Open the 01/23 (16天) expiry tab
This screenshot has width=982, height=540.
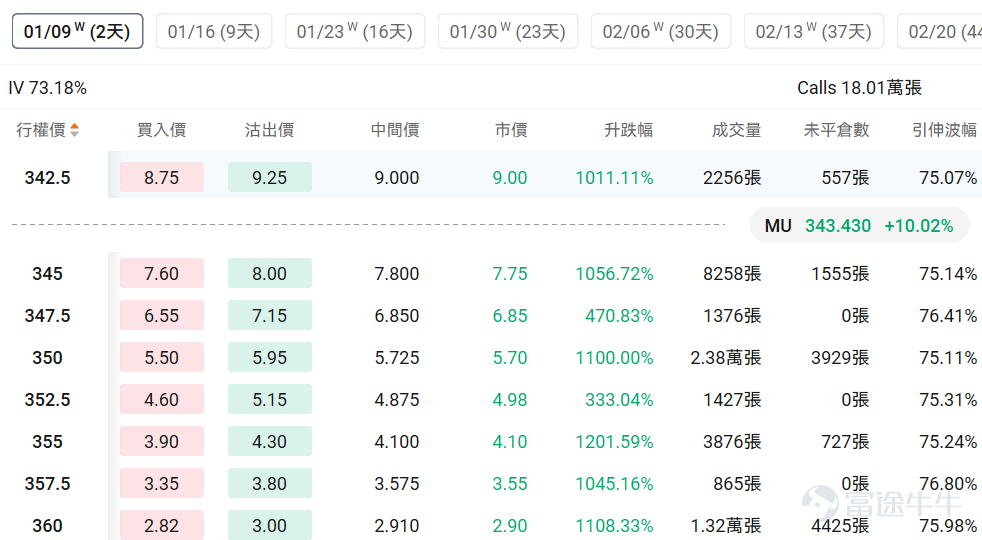(x=354, y=31)
